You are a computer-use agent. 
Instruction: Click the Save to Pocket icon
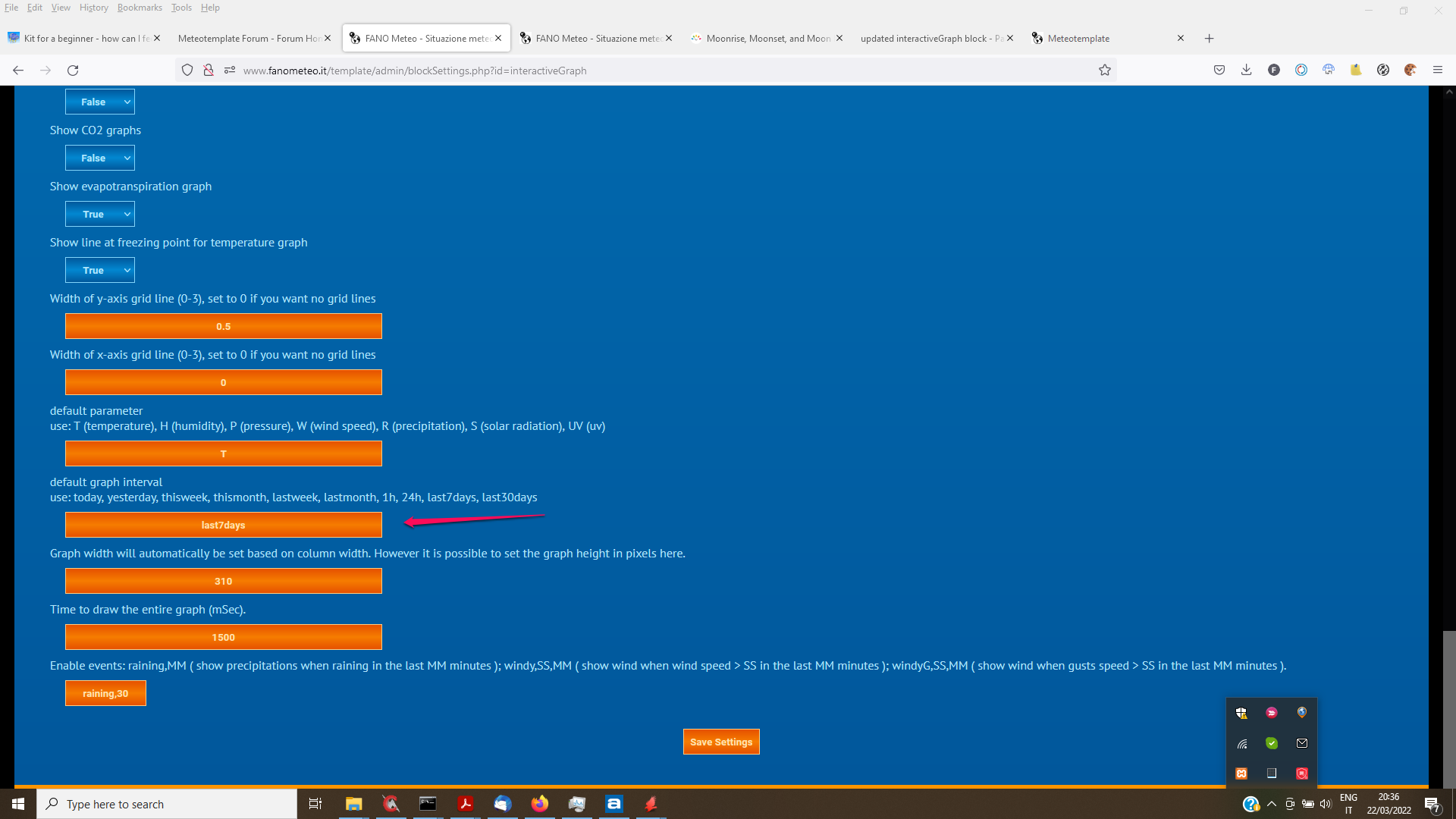pyautogui.click(x=1219, y=70)
